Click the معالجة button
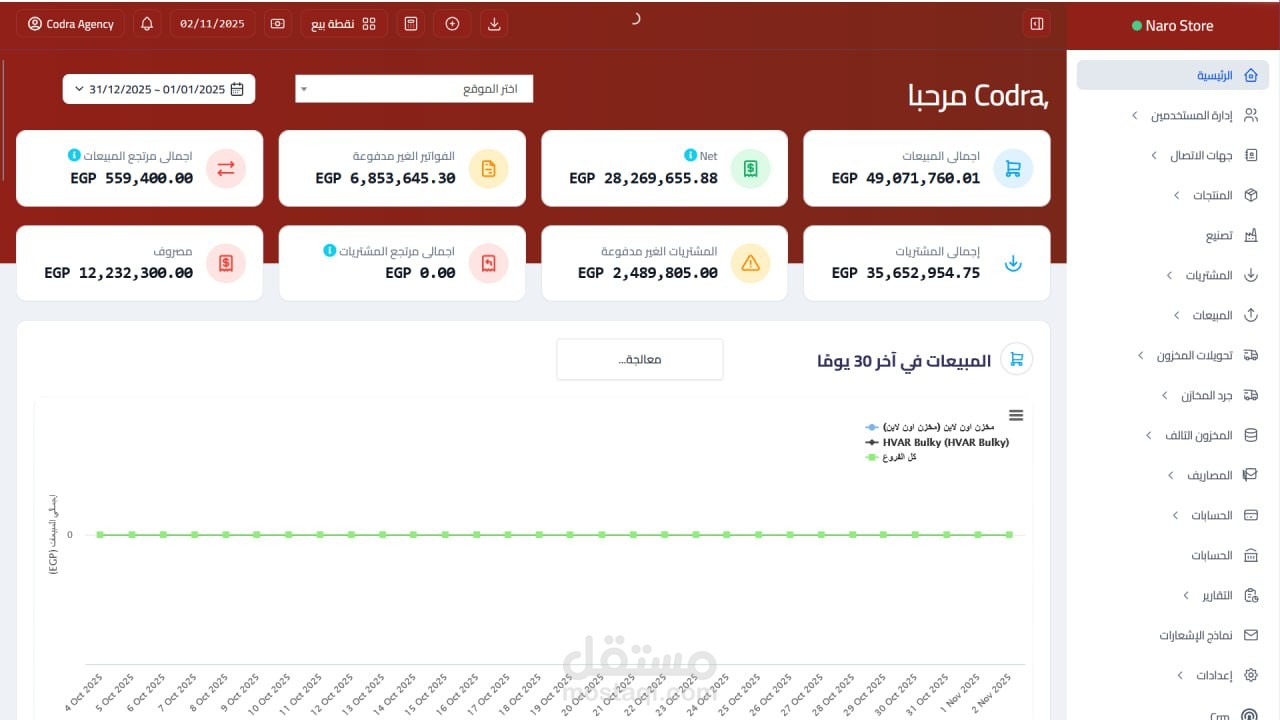1280x720 pixels. [x=639, y=358]
